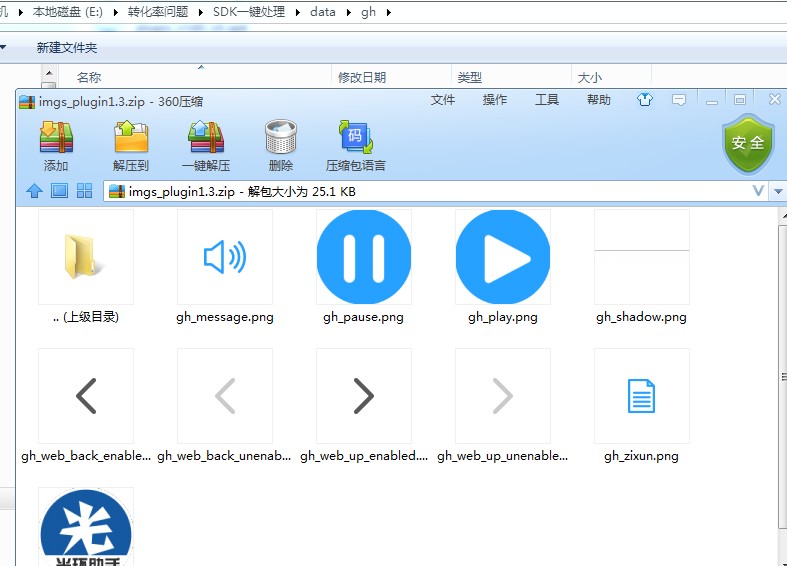787x566 pixels.
Task: Open the 工具 menu in 360压缩
Action: point(547,100)
